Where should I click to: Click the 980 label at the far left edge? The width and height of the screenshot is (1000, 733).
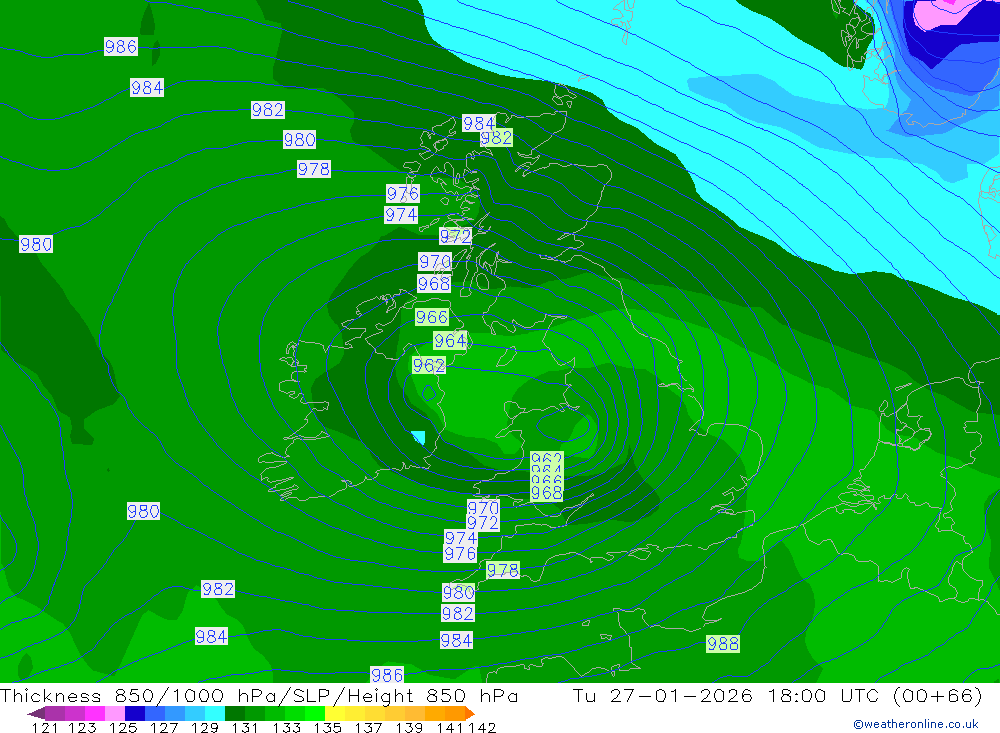36,244
